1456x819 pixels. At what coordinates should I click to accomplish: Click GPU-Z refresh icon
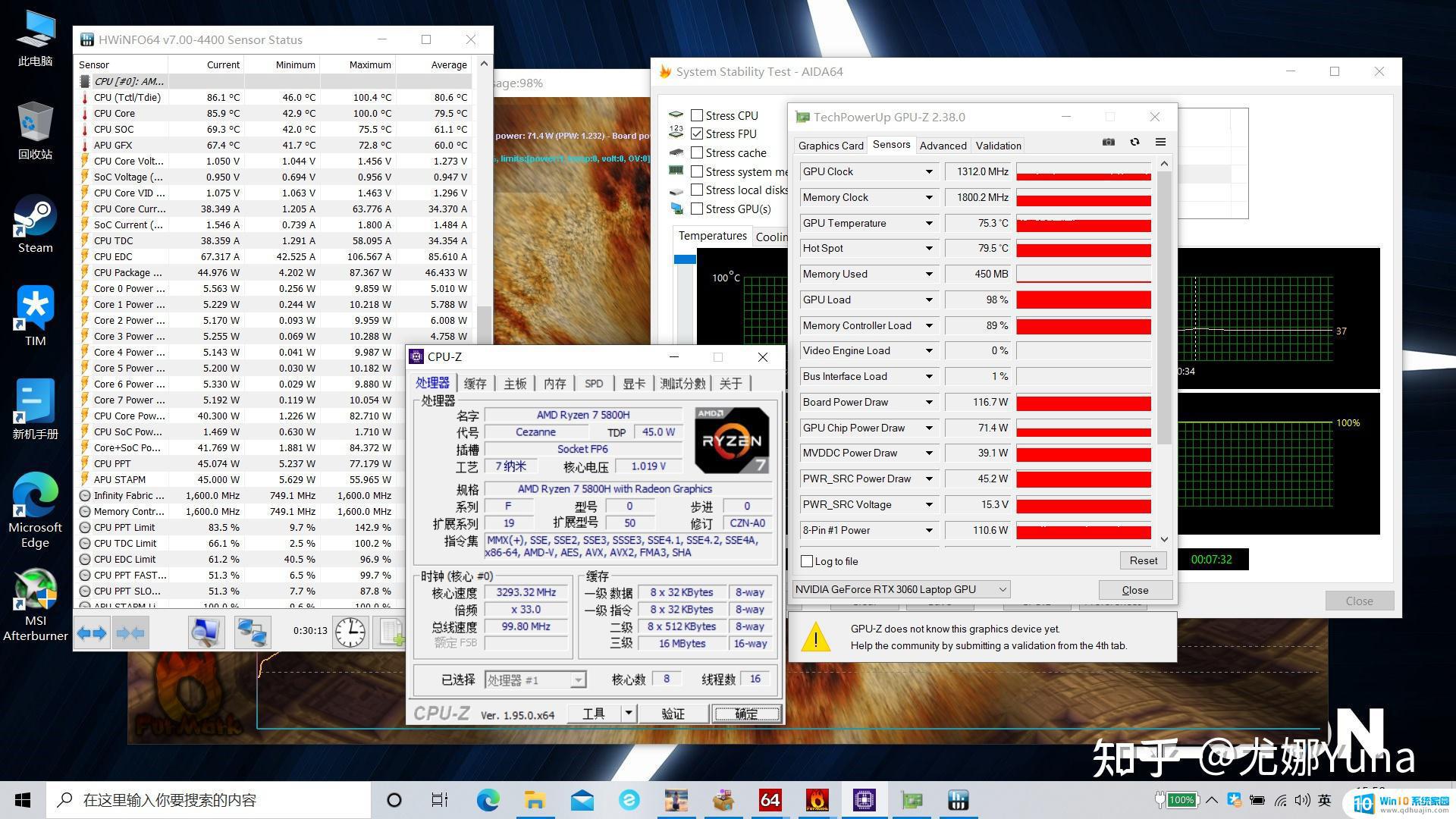click(1134, 142)
